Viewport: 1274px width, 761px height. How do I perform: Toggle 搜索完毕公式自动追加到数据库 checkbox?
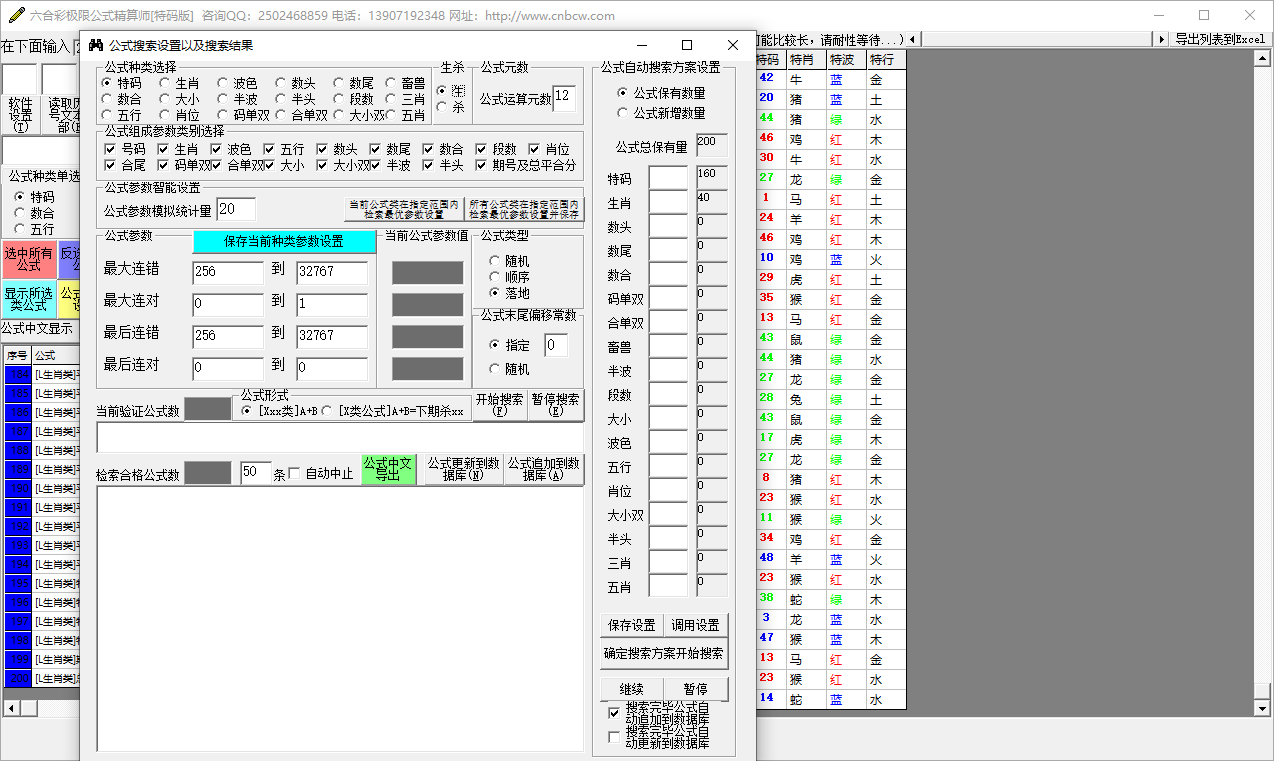(614, 713)
